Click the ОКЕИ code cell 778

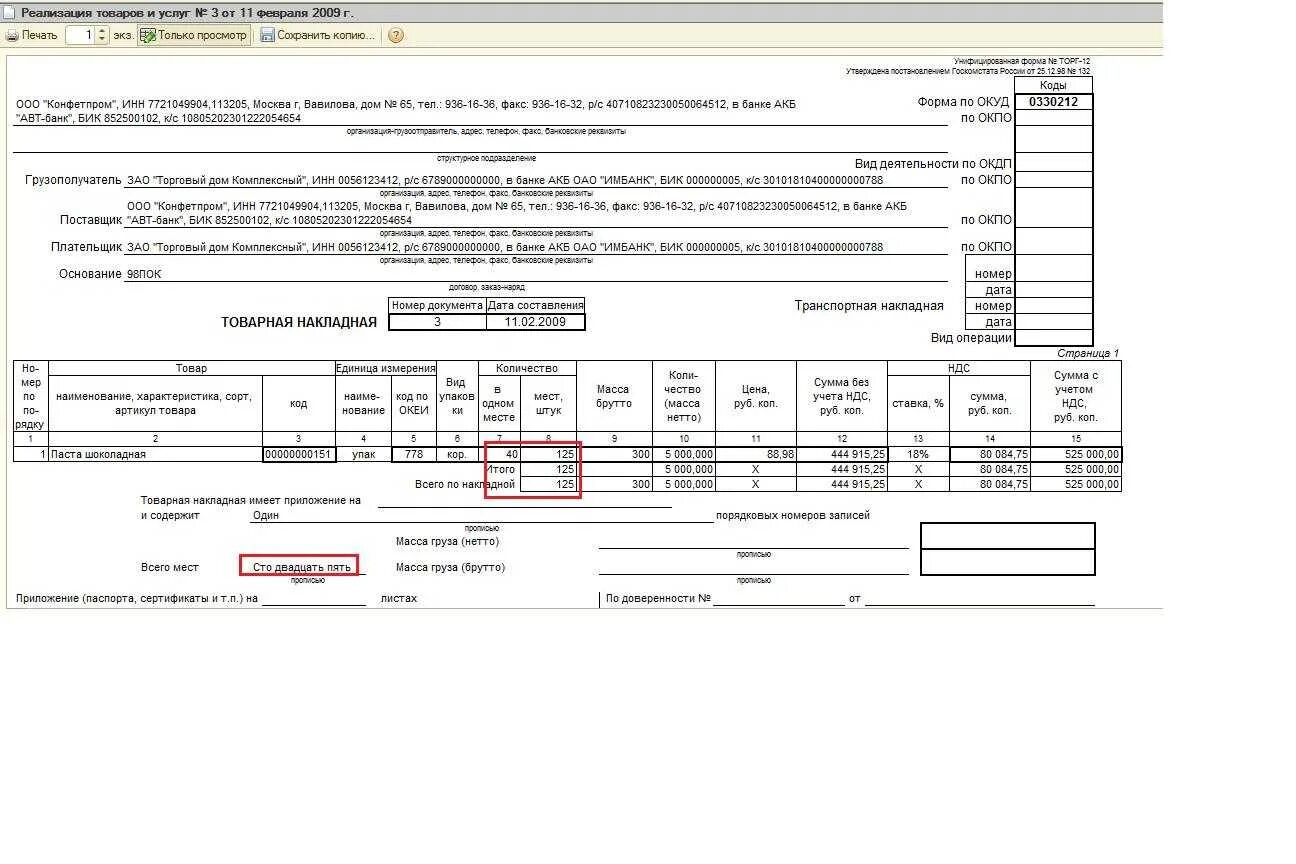coord(413,454)
